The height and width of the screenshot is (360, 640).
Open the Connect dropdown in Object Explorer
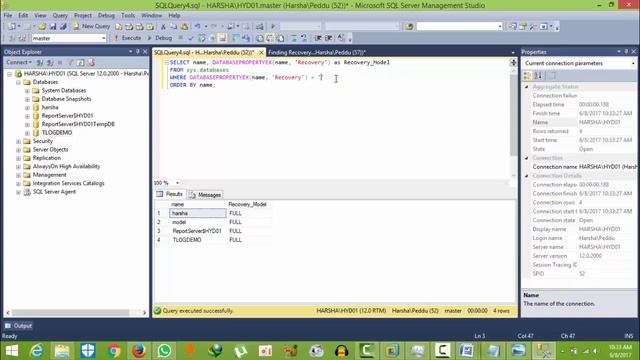tap(19, 62)
